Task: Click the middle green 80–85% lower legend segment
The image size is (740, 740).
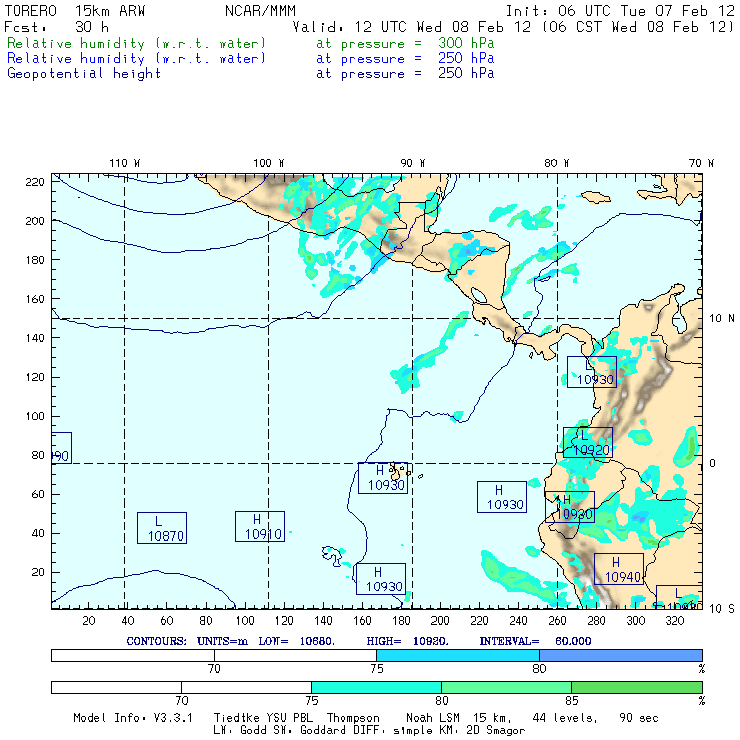Action: [x=506, y=688]
